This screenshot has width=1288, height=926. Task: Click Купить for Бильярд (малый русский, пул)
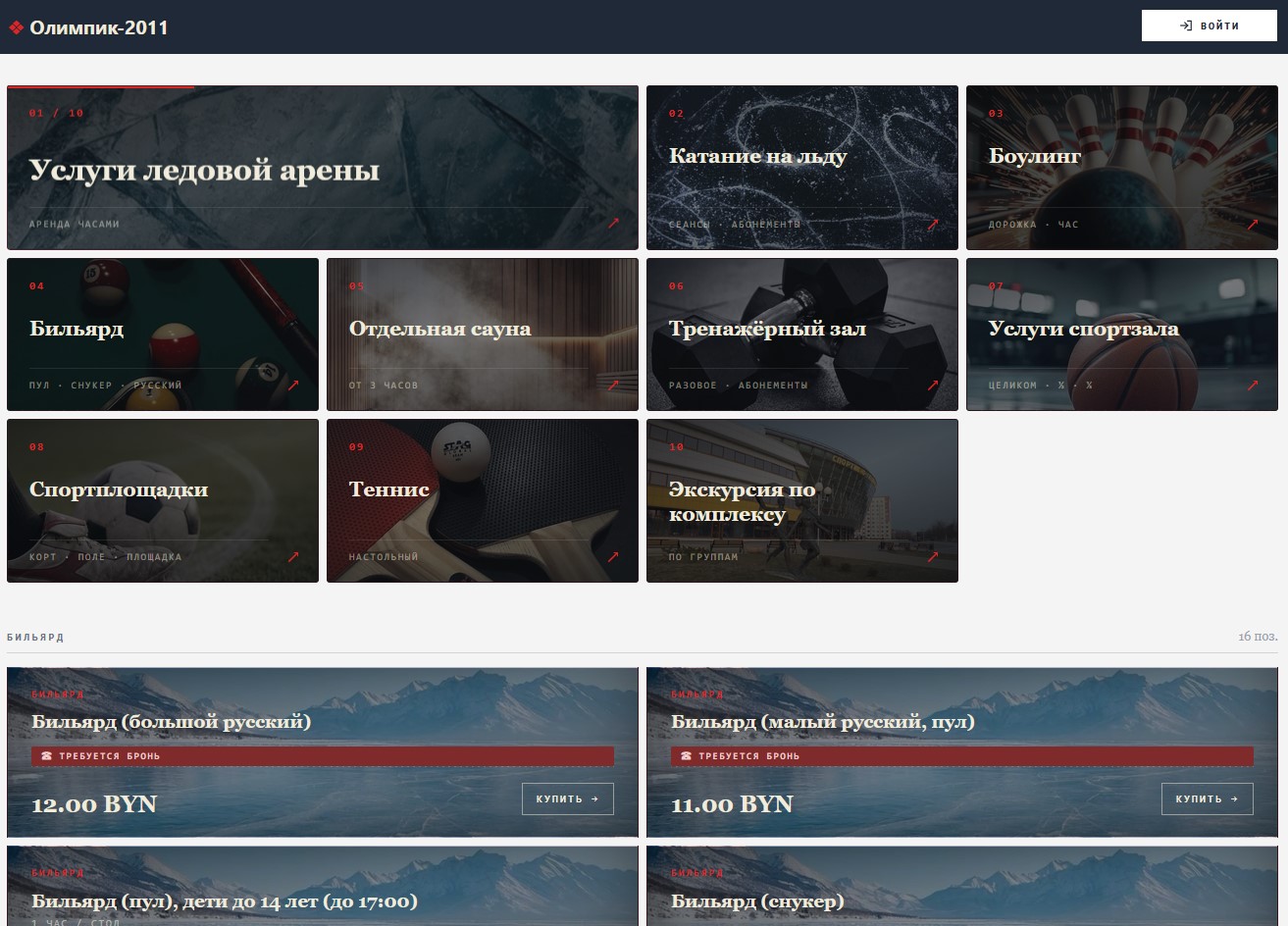(x=1208, y=798)
